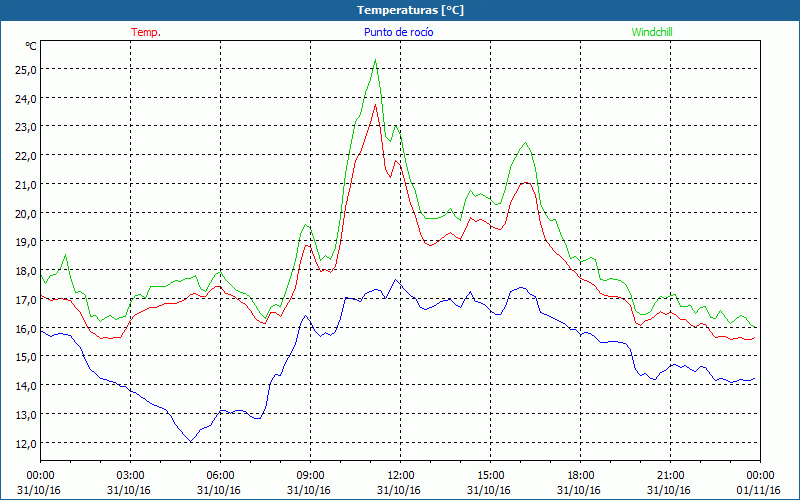Select the blue Punto de rocío legend label
Image resolution: width=800 pixels, height=500 pixels.
click(x=398, y=32)
